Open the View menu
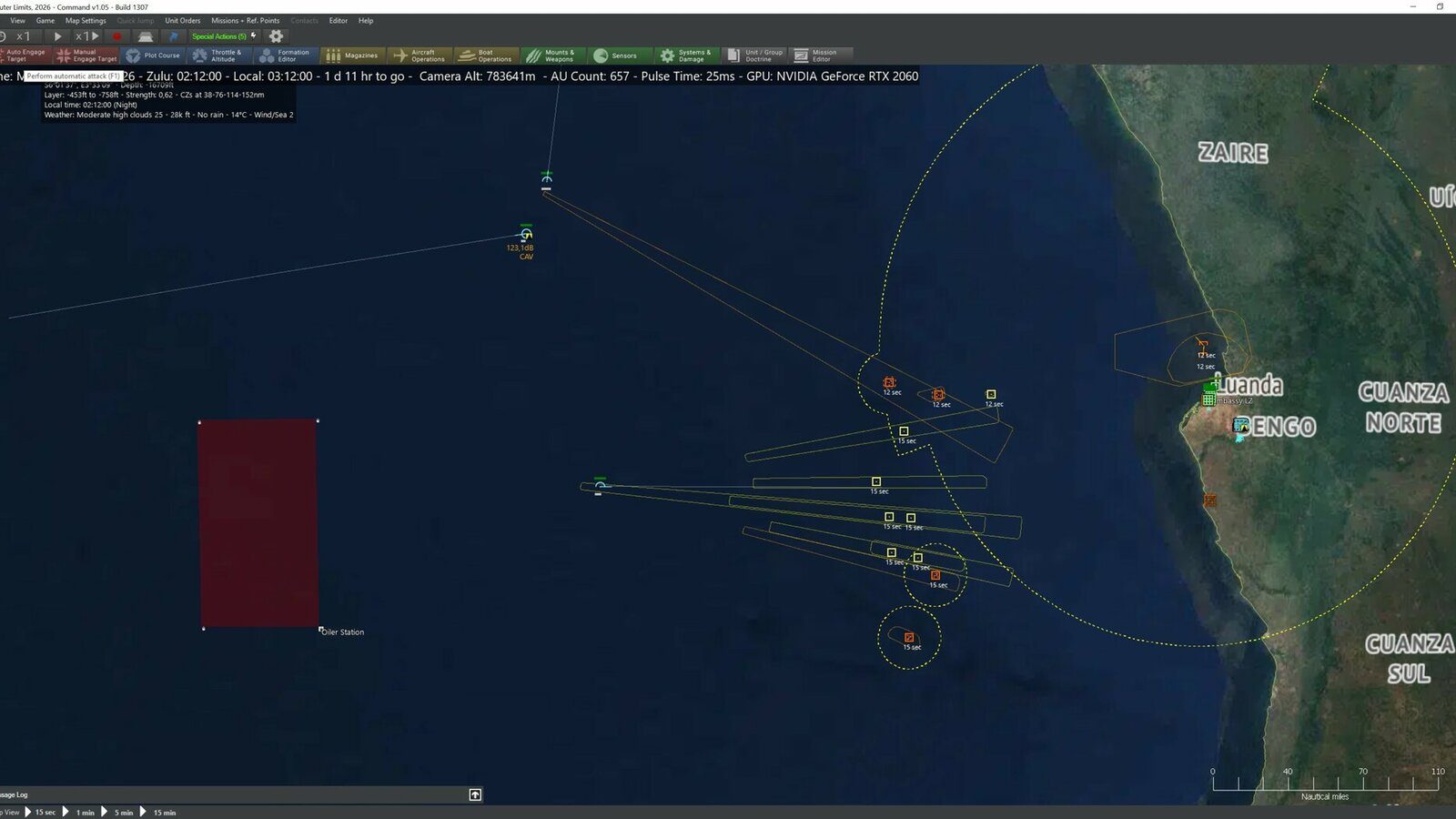1456x819 pixels. [x=17, y=20]
